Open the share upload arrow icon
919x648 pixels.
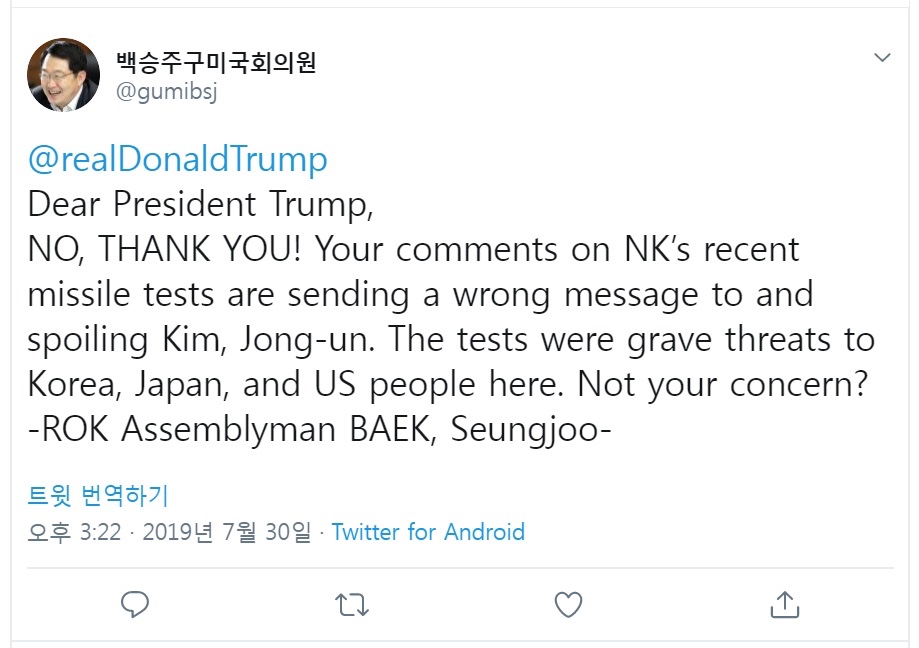click(785, 604)
